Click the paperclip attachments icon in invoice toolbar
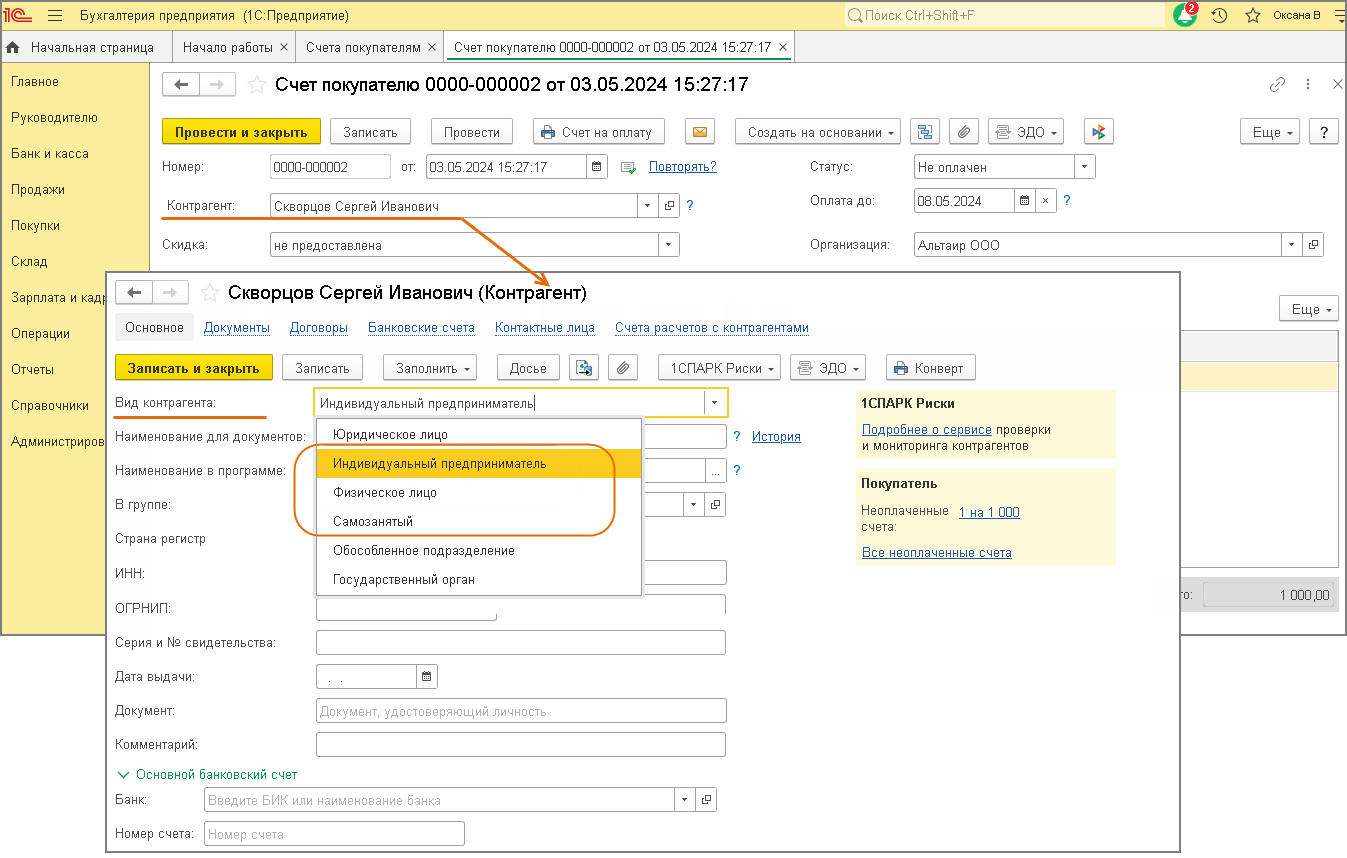Image resolution: width=1347 pixels, height=858 pixels. coord(963,132)
